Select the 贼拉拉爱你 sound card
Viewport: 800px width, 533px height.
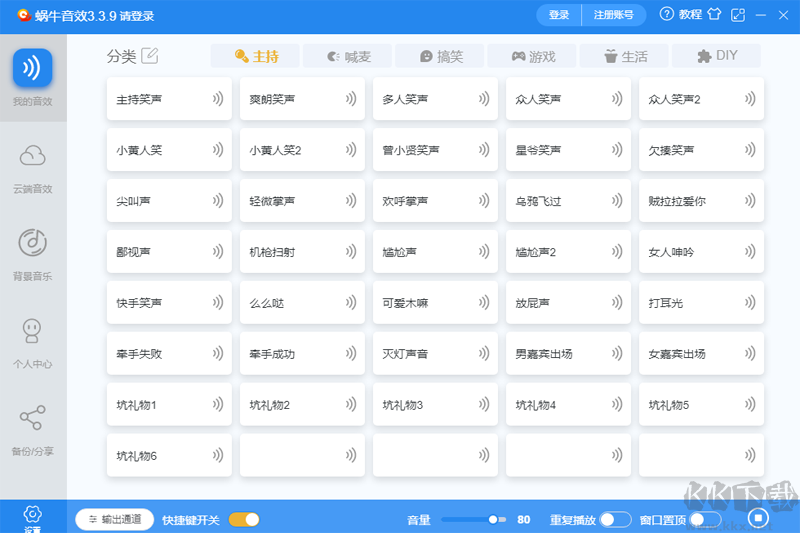pyautogui.click(x=702, y=201)
